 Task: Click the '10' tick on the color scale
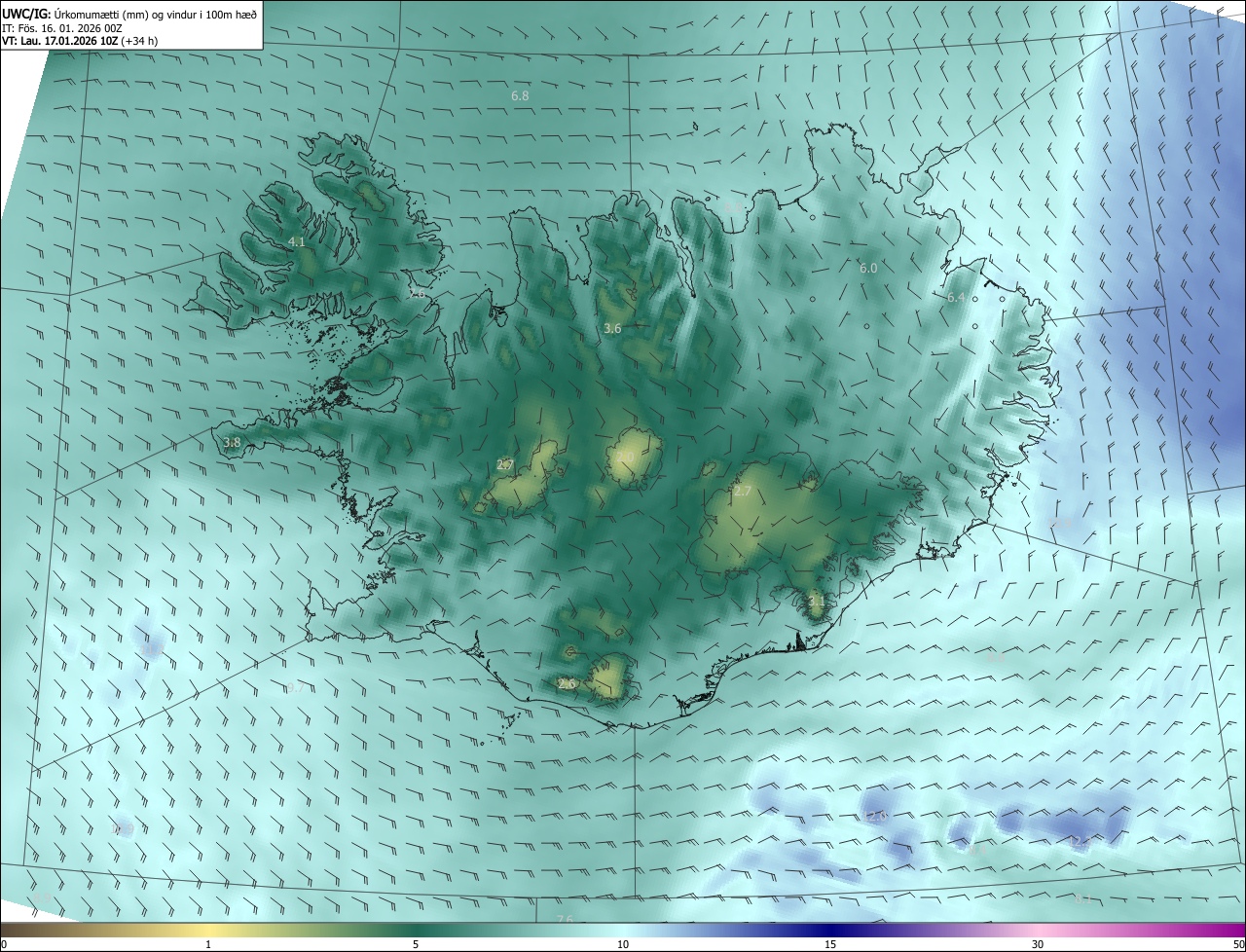coord(623,945)
